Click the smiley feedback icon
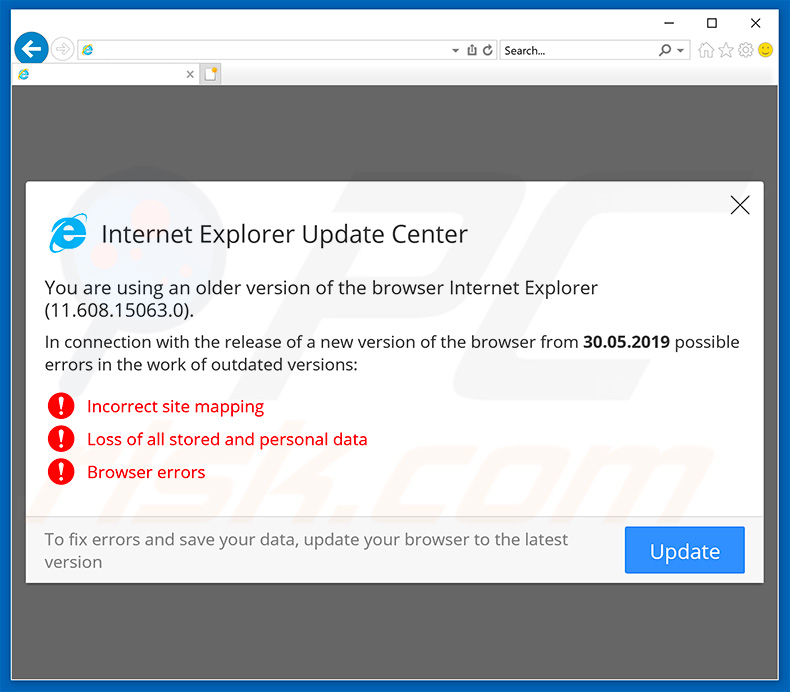 766,50
